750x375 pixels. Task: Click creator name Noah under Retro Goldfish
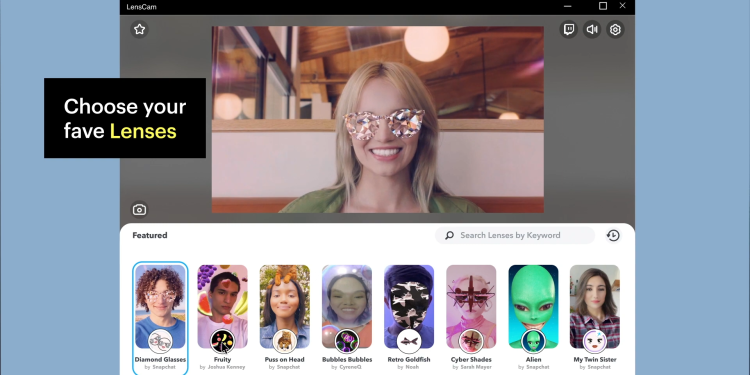tap(412, 367)
